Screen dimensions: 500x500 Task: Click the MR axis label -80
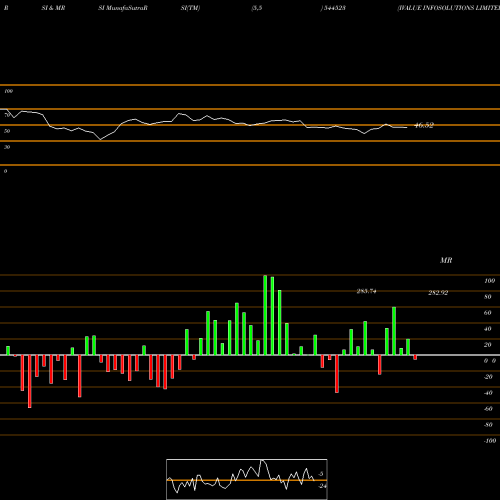[488, 425]
